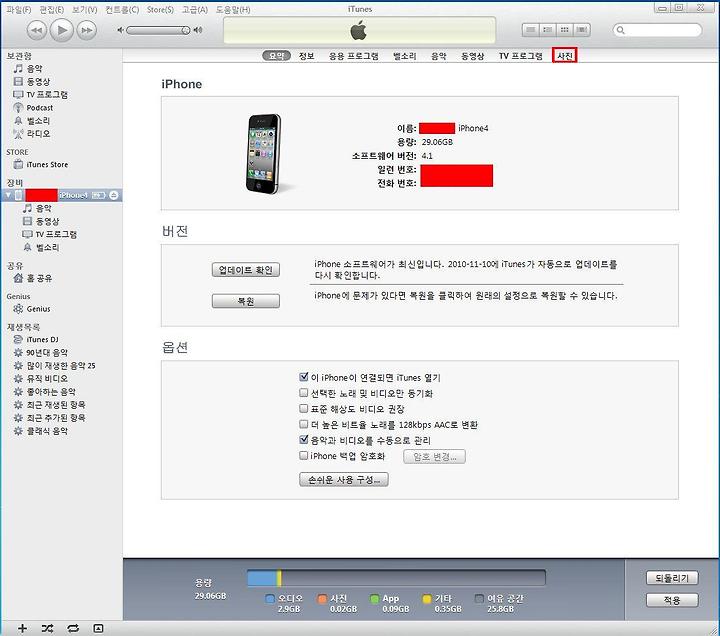
Task: Open 좋아하는 음악 smart playlist
Action: tap(51, 392)
